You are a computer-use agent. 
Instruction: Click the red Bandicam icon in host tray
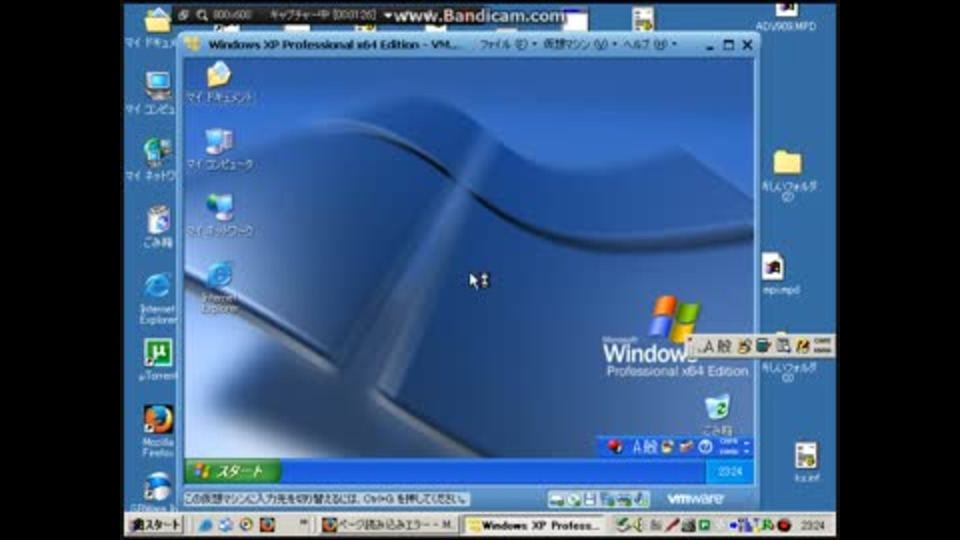(784, 525)
